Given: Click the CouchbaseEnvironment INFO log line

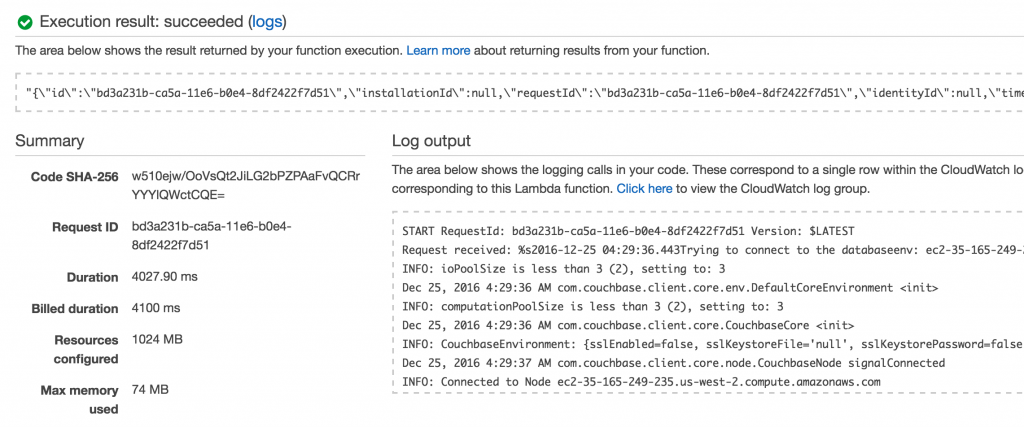Looking at the screenshot, I should (713, 344).
